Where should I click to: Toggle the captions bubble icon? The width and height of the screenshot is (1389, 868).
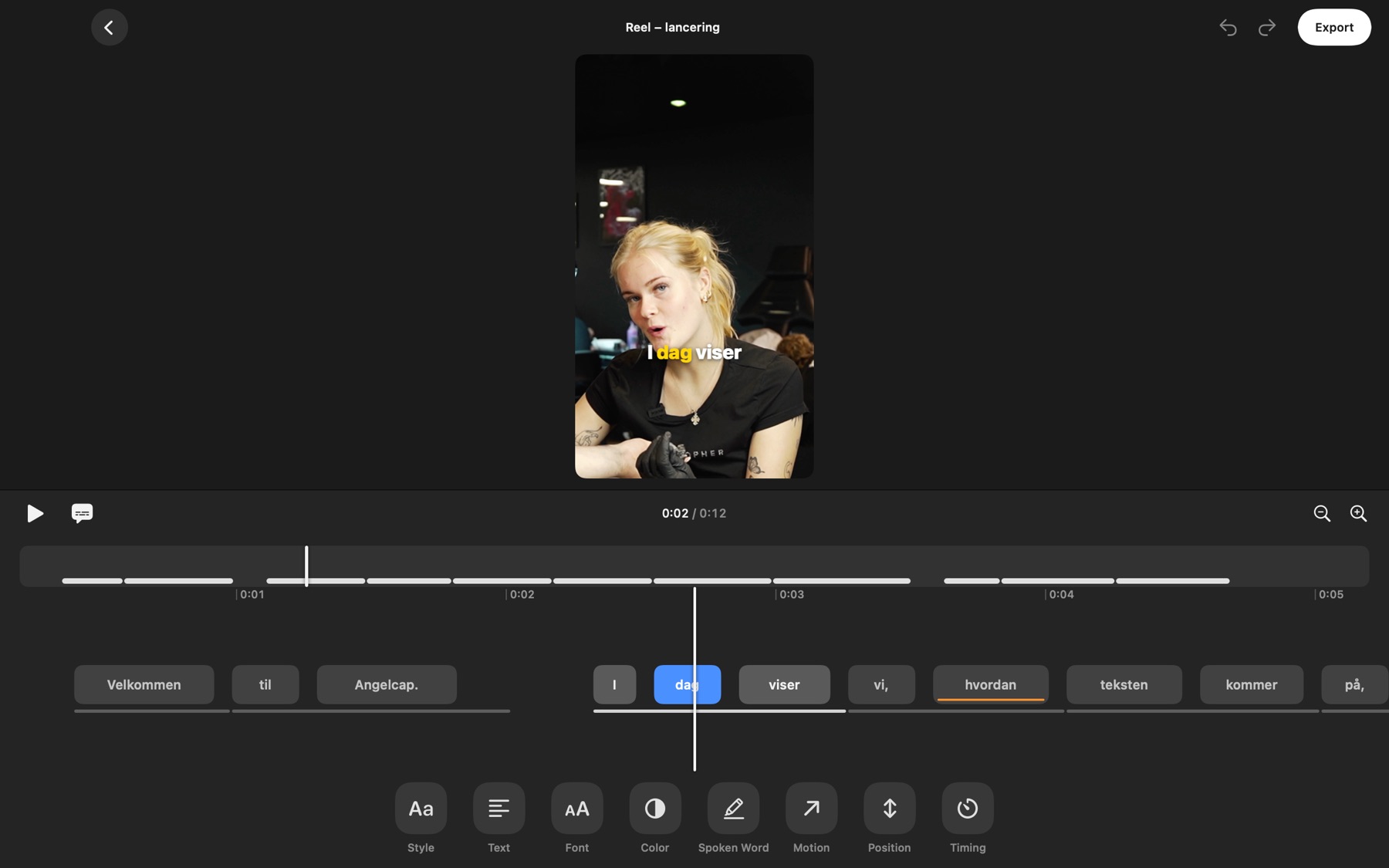click(82, 513)
